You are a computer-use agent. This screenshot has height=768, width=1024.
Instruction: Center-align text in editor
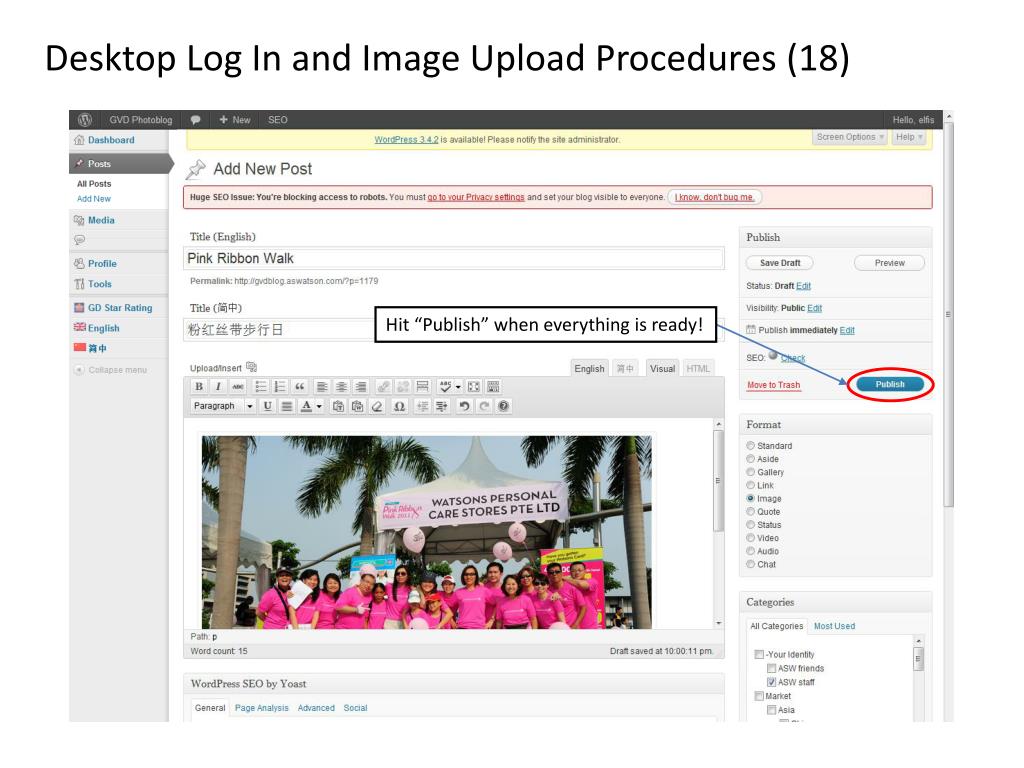[x=341, y=387]
